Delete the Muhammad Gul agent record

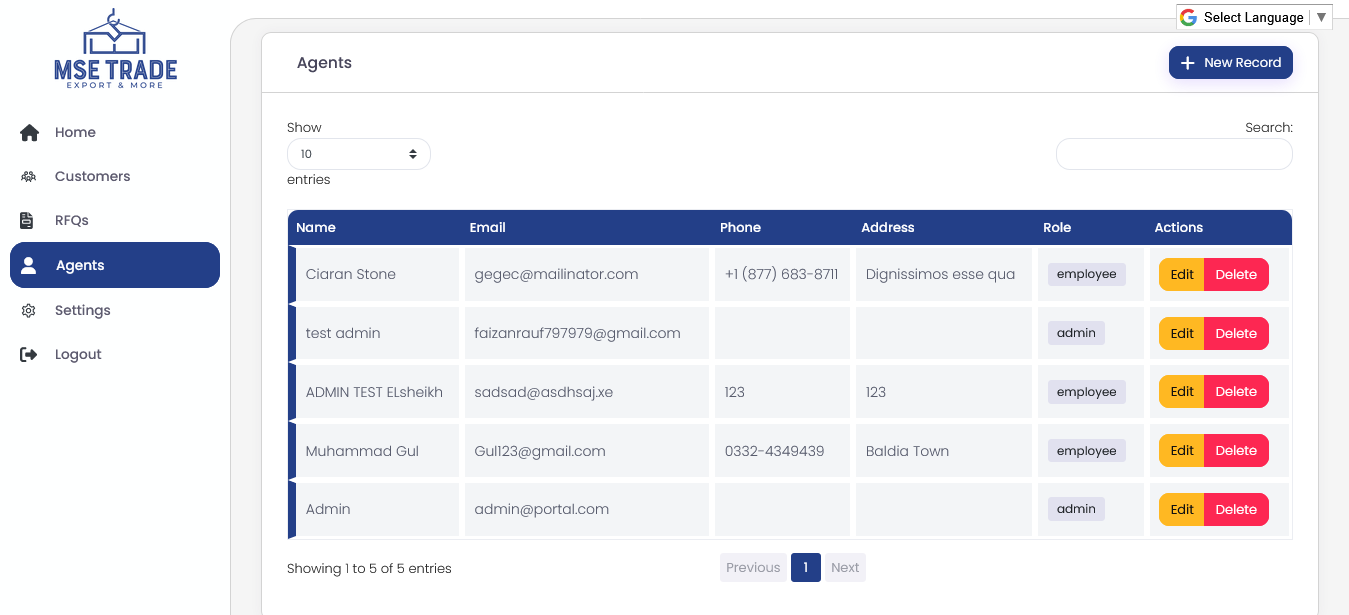1236,451
